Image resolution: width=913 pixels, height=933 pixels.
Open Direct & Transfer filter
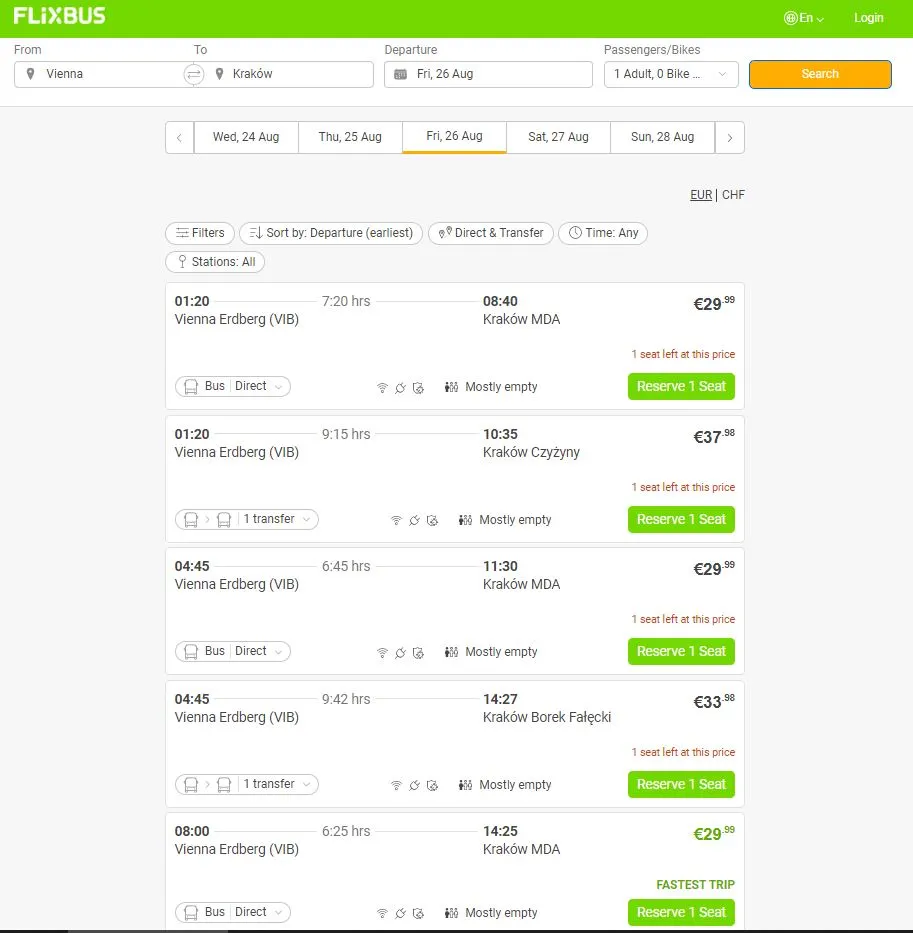click(x=491, y=233)
